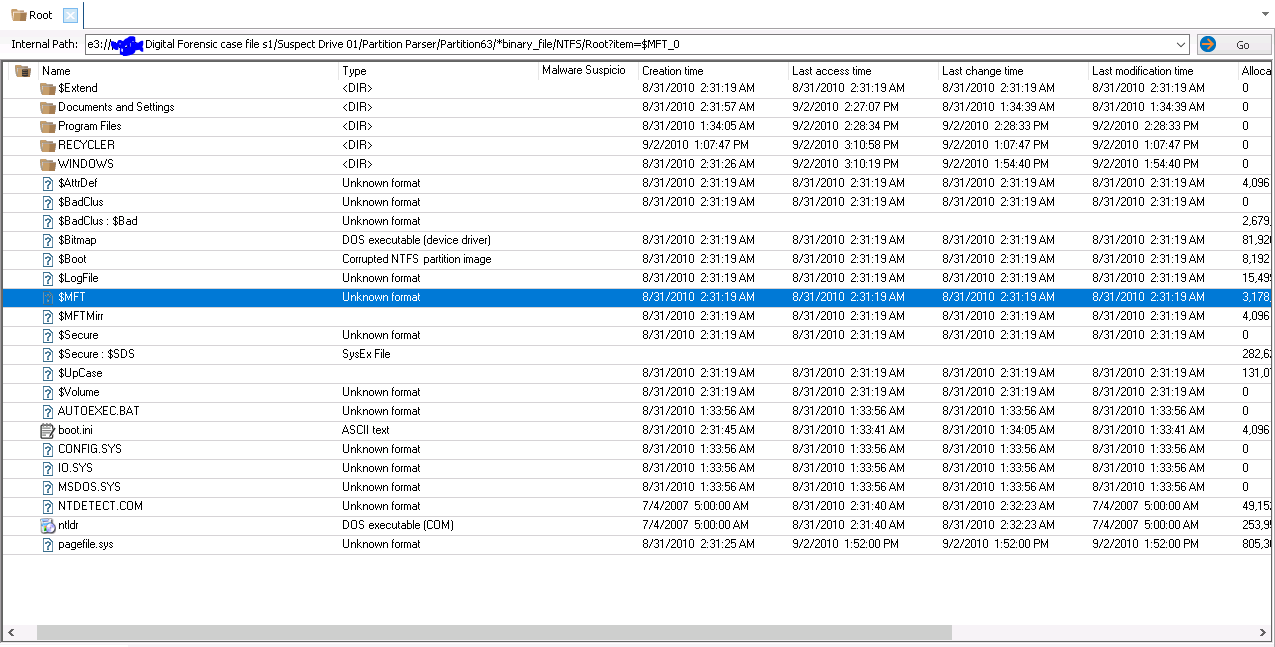Viewport: 1275px width, 647px height.
Task: Click the $UpCase file icon
Action: (47, 373)
